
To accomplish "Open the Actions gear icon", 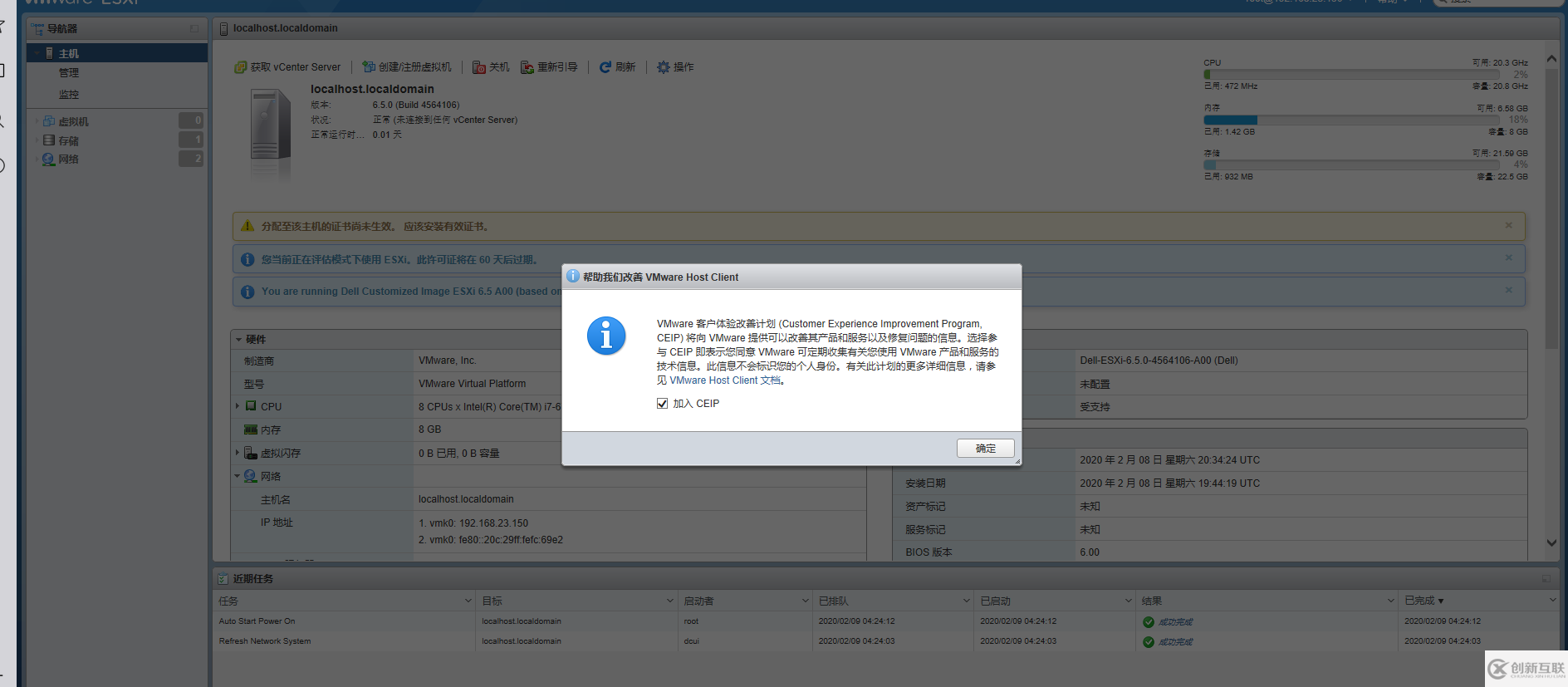I will [x=664, y=67].
